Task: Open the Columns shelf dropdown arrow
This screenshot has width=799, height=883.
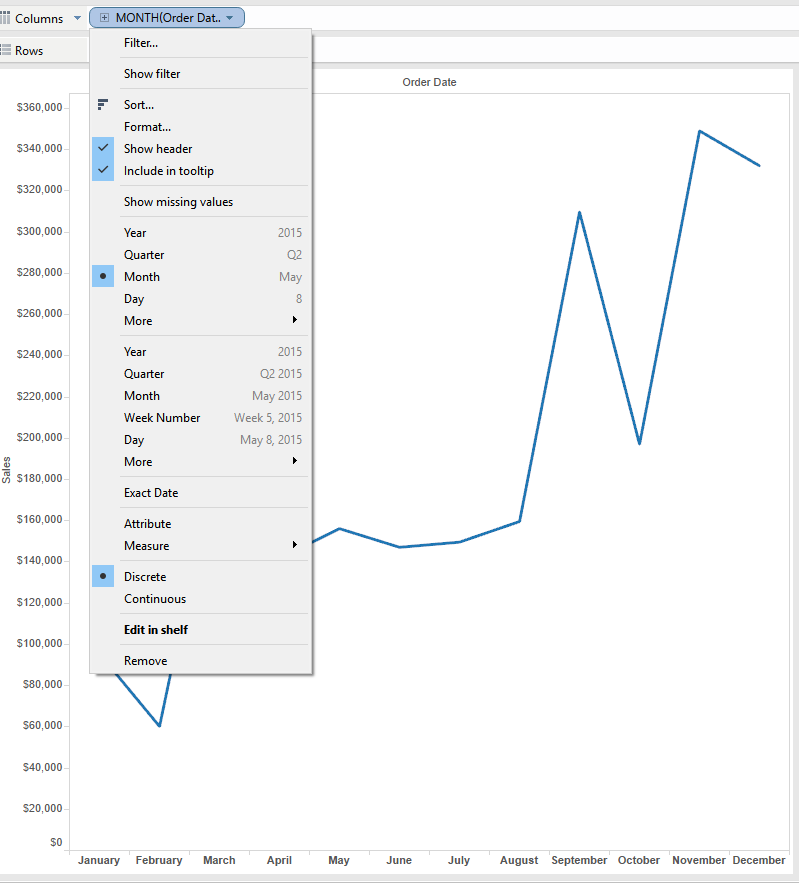Action: (77, 18)
